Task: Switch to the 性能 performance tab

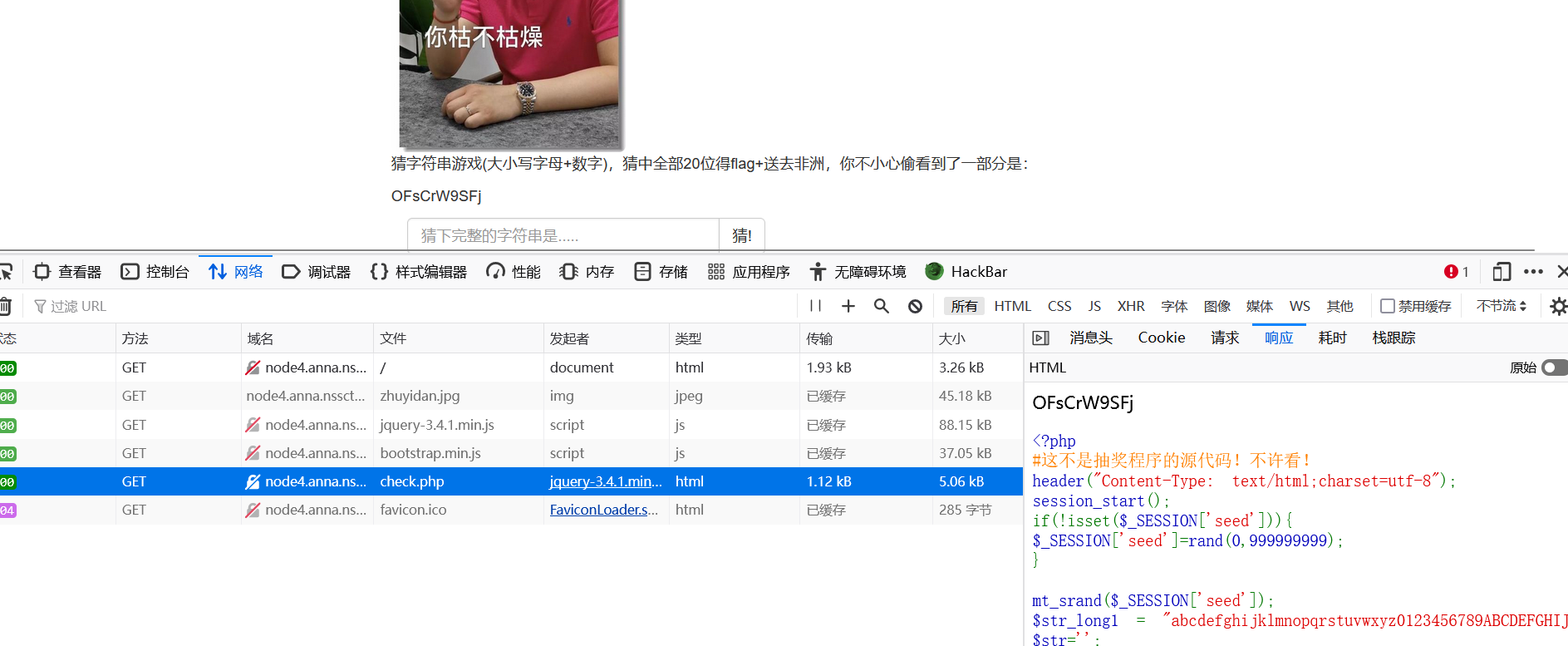Action: click(x=514, y=272)
